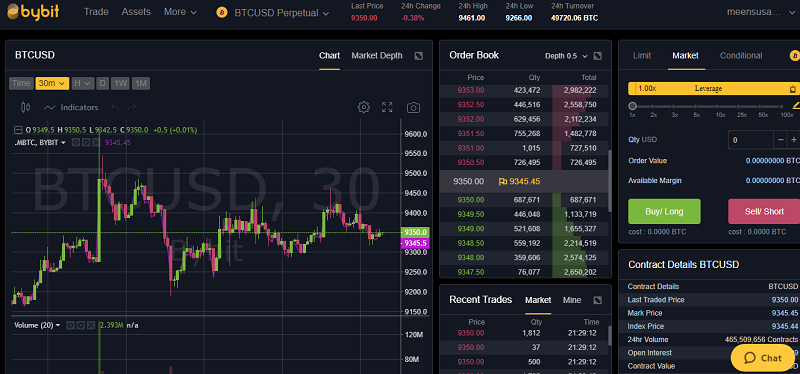Screen dimensions: 800x374
Task: Select the Market order tab
Action: pyautogui.click(x=686, y=56)
